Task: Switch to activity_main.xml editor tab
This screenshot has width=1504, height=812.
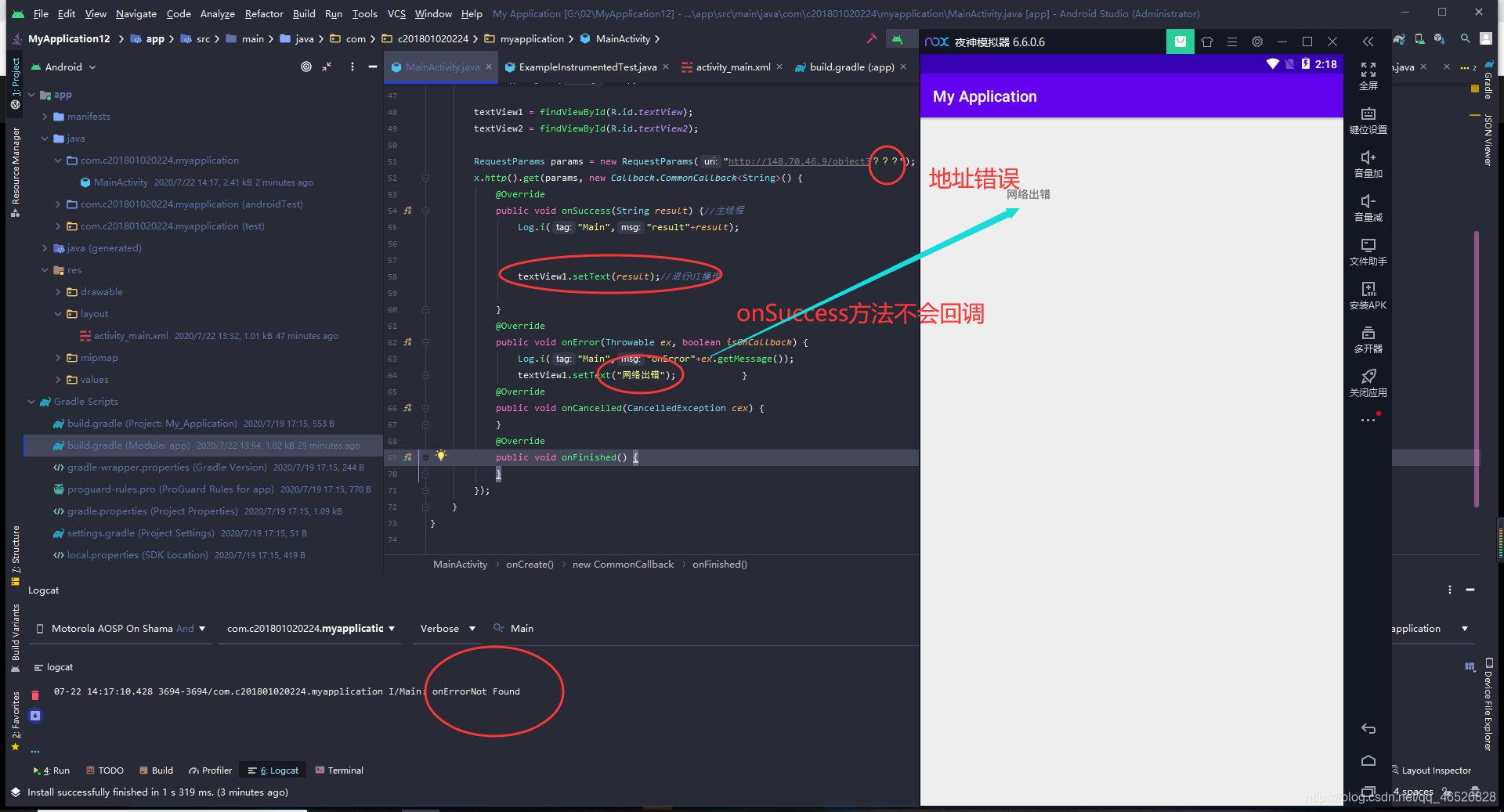Action: point(732,67)
